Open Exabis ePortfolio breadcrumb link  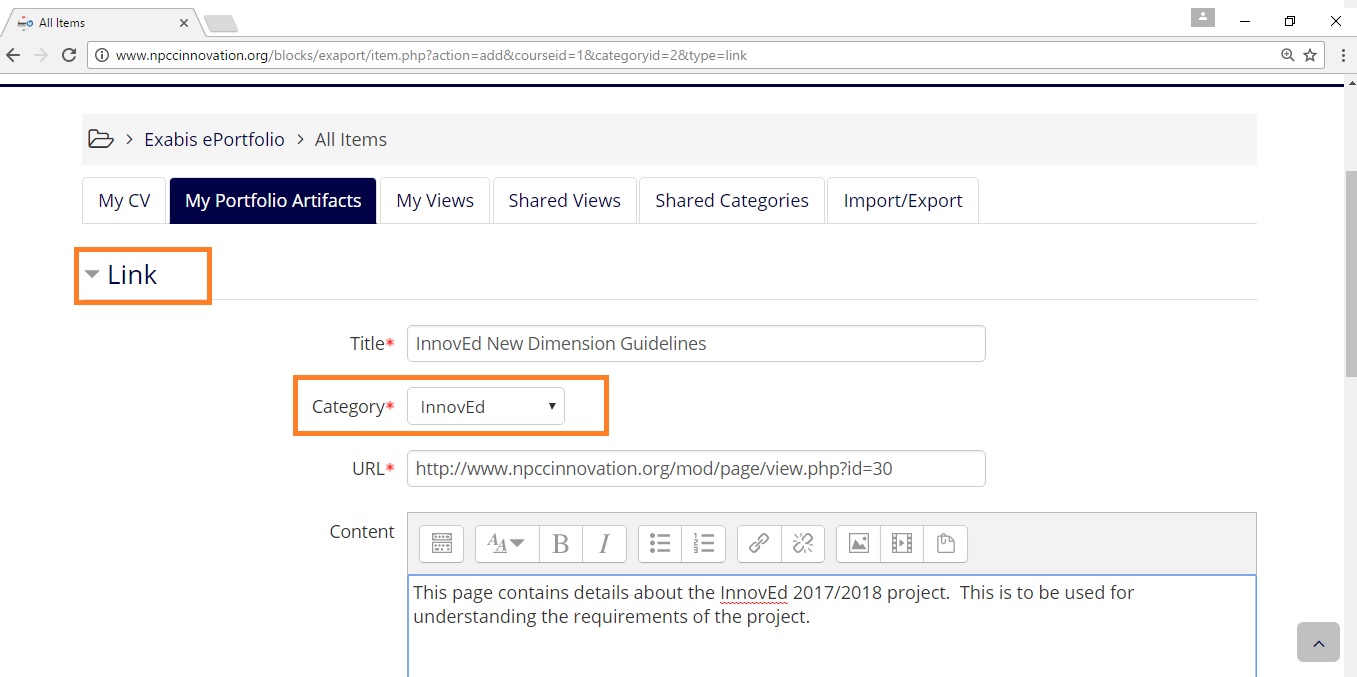[x=215, y=139]
